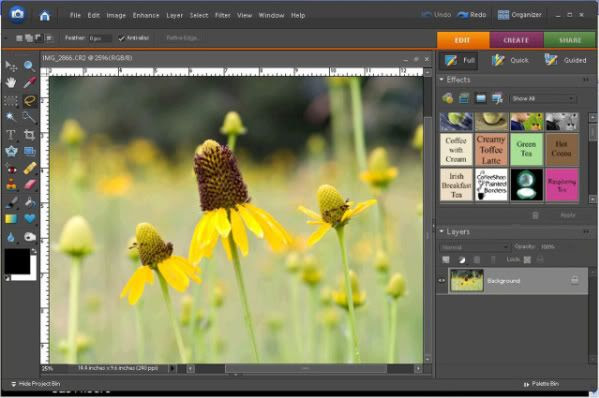599x398 pixels.
Task: Choose Intersect with selection mode
Action: coord(49,38)
